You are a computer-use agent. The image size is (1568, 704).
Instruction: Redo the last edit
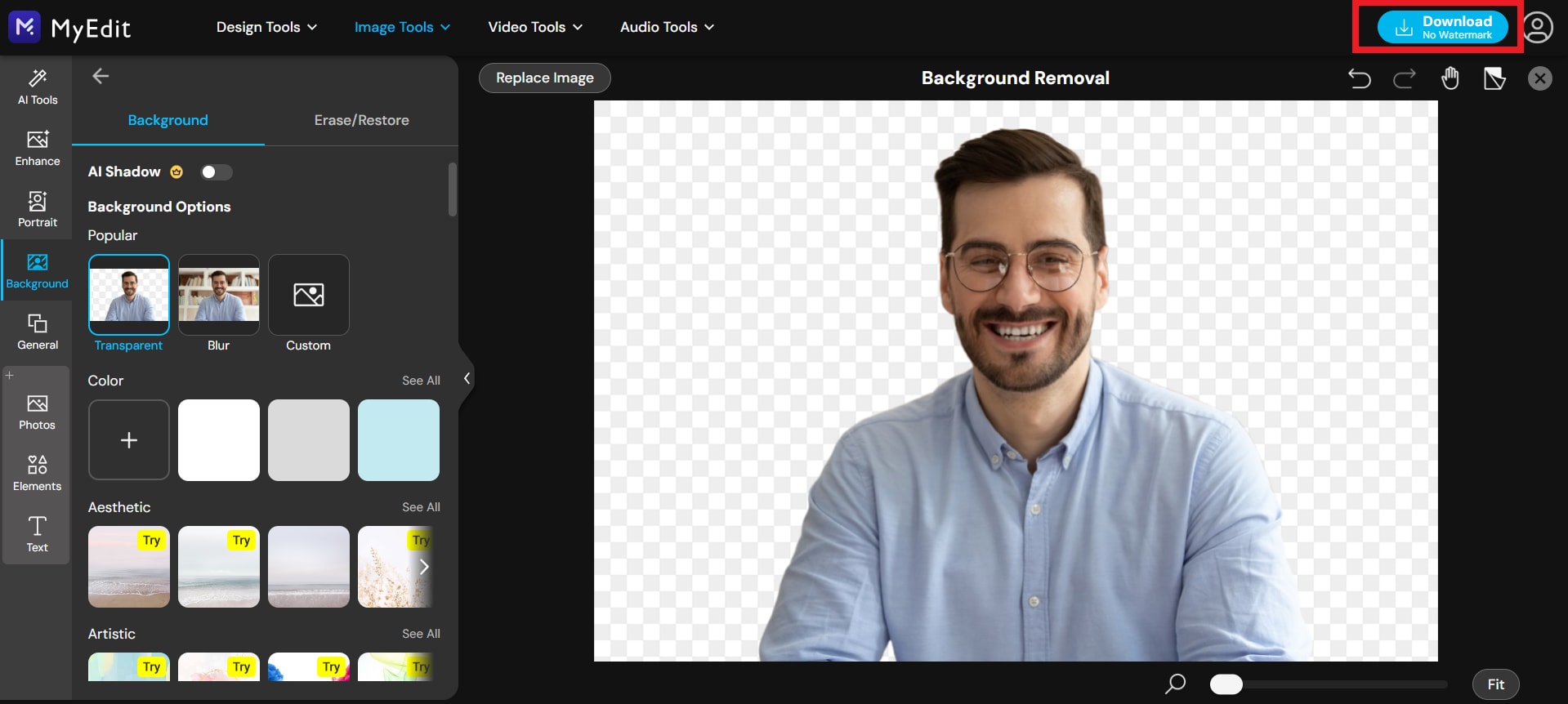click(x=1405, y=78)
